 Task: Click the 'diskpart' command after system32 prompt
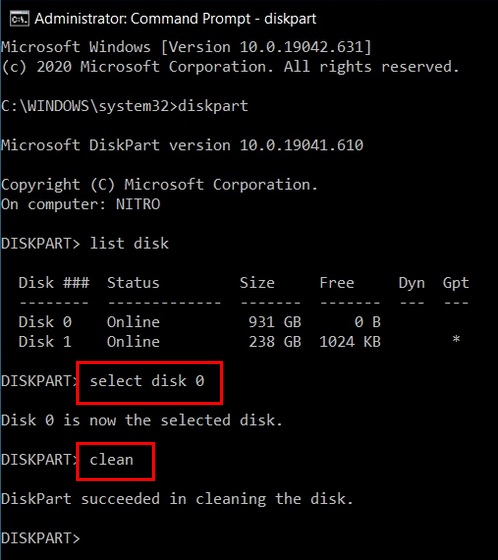pyautogui.click(x=213, y=106)
